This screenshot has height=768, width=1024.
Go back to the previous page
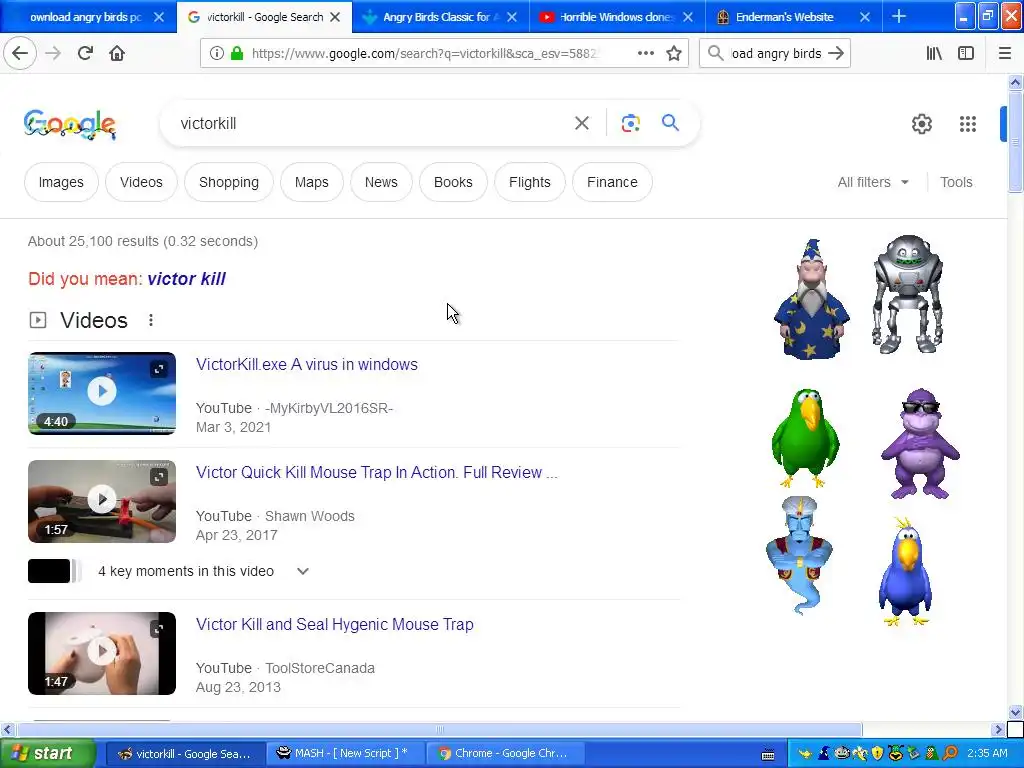tap(20, 53)
